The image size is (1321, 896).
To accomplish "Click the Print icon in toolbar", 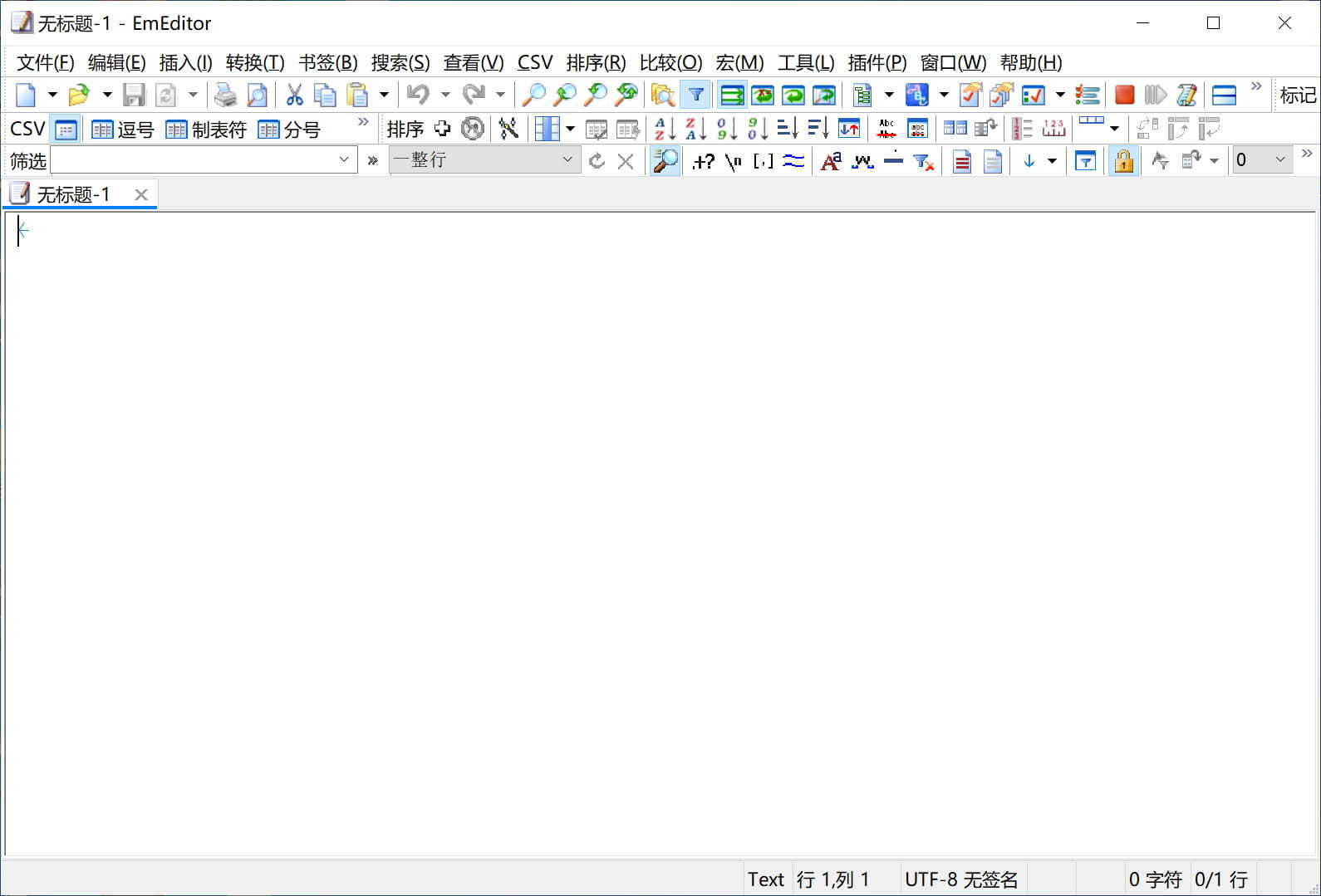I will point(225,95).
